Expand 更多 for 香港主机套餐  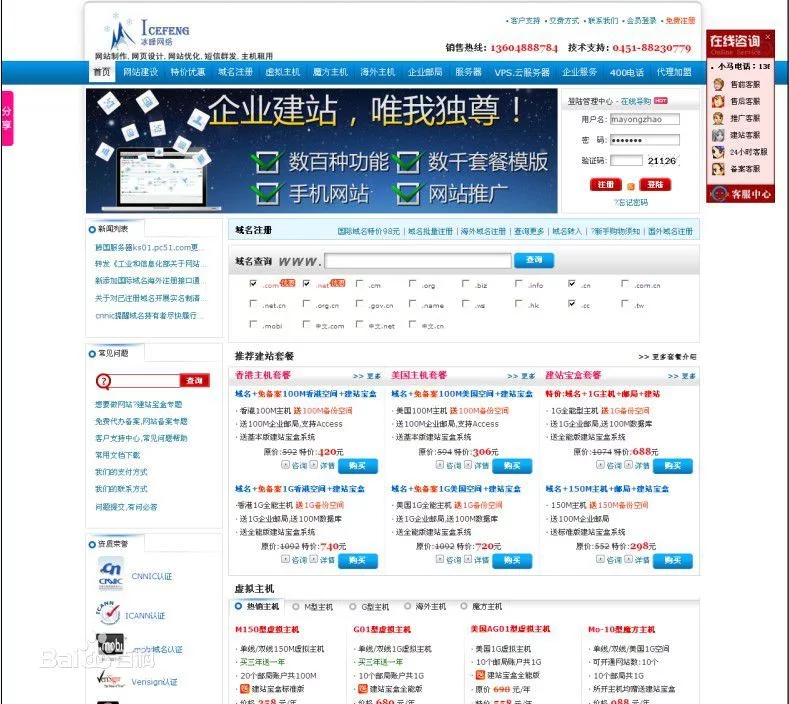pos(367,376)
